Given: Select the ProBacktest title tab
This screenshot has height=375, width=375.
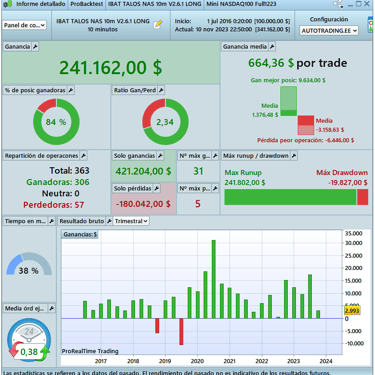Looking at the screenshot, I should point(87,4).
